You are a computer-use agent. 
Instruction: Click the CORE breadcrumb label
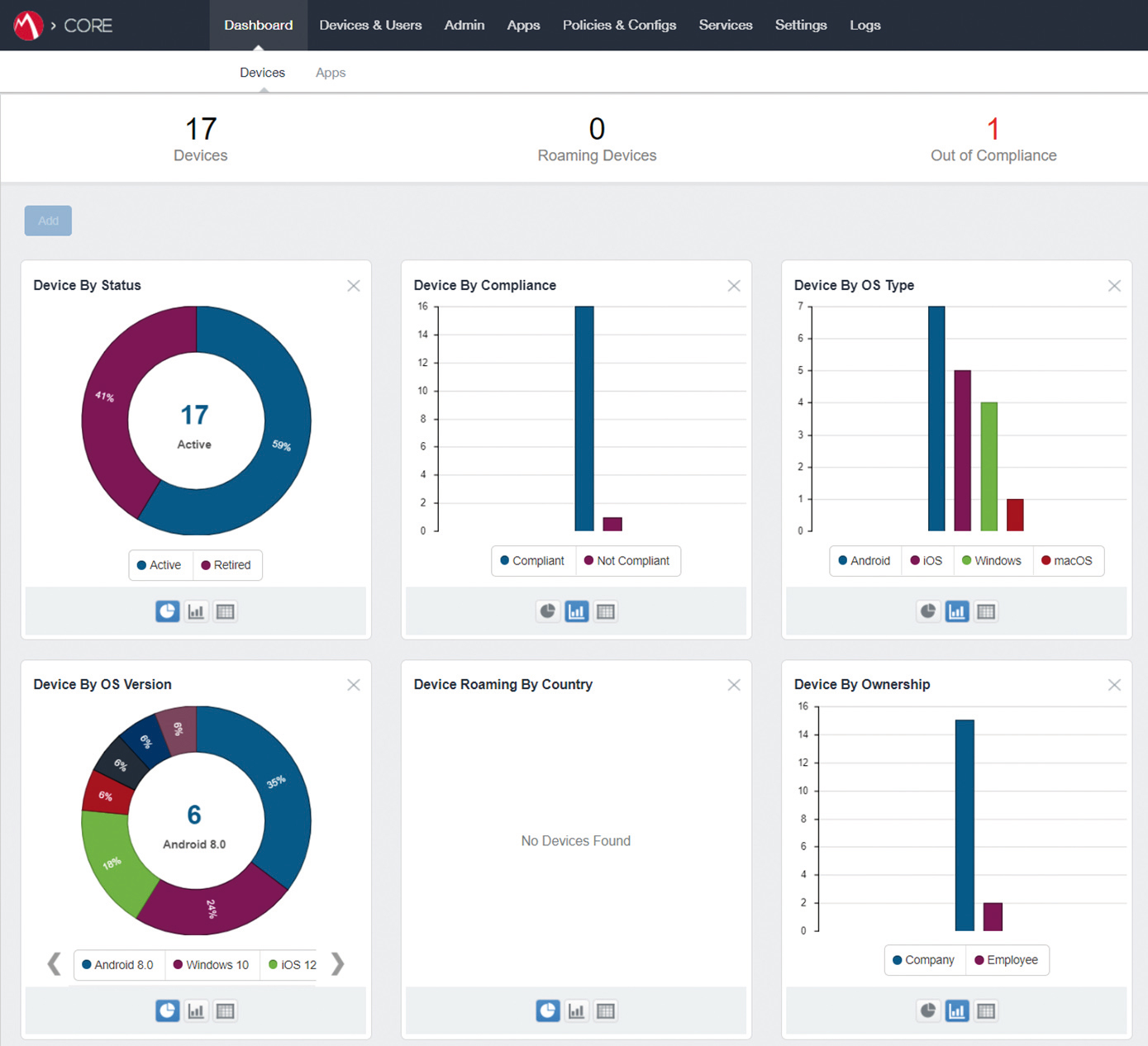click(88, 26)
